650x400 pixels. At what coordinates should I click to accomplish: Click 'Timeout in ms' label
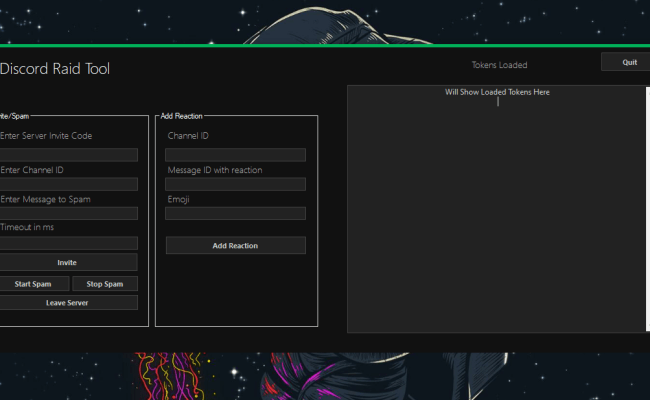27,227
